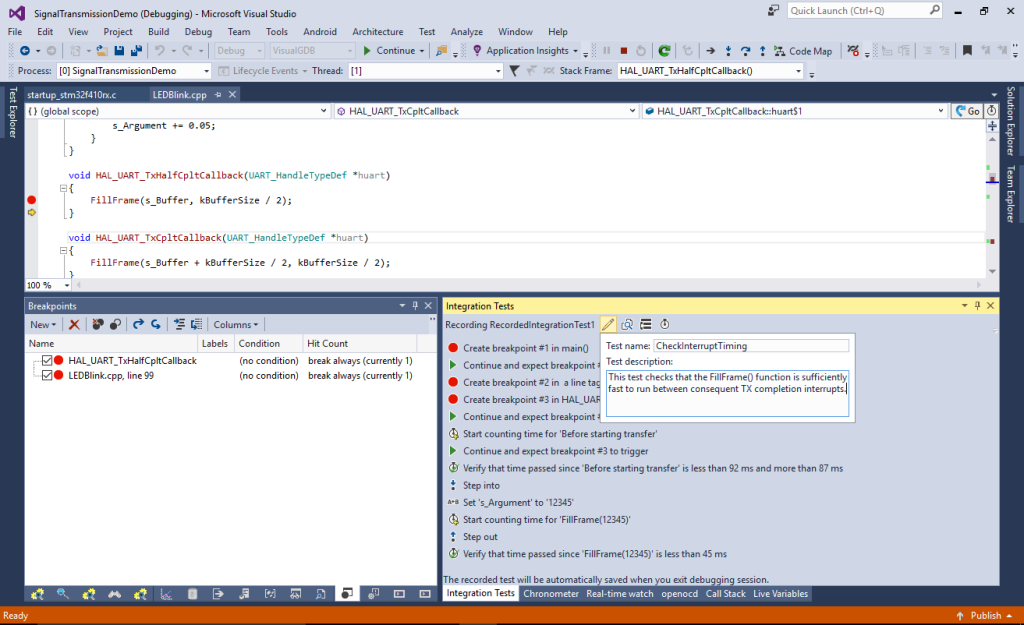
Task: Click the New button in Breakpoints panel
Action: coord(42,324)
